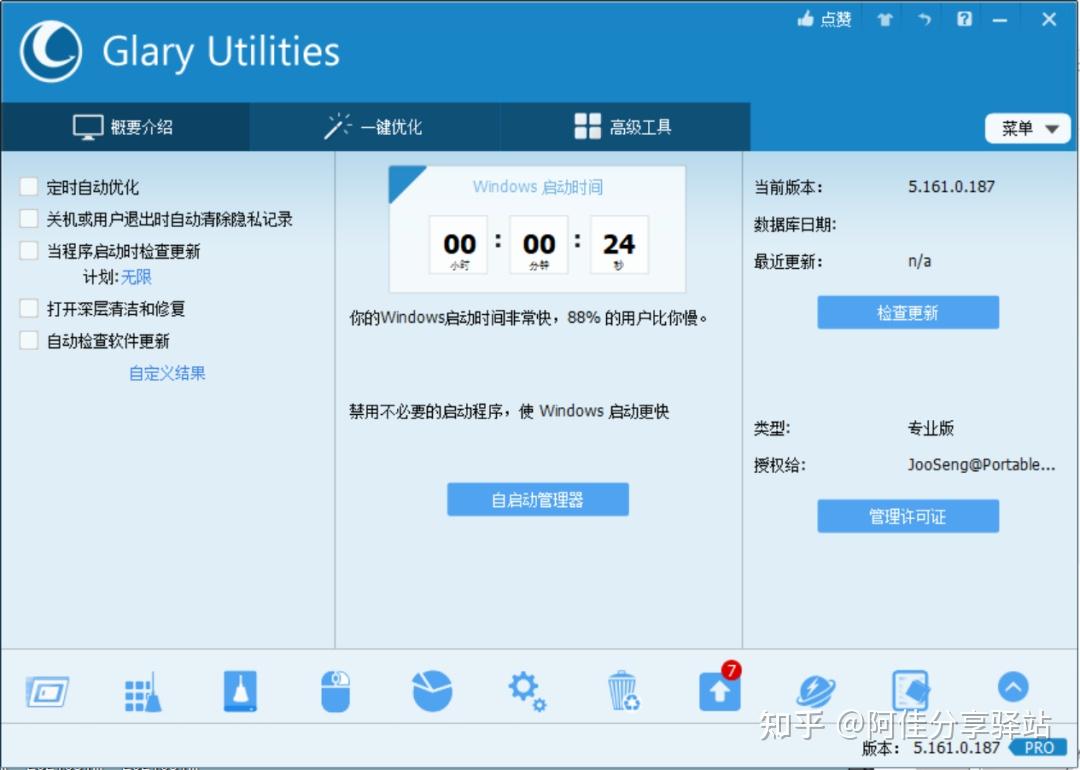The height and width of the screenshot is (770, 1080).
Task: Tick 自动检查软件更新 checkbox
Action: (x=29, y=340)
